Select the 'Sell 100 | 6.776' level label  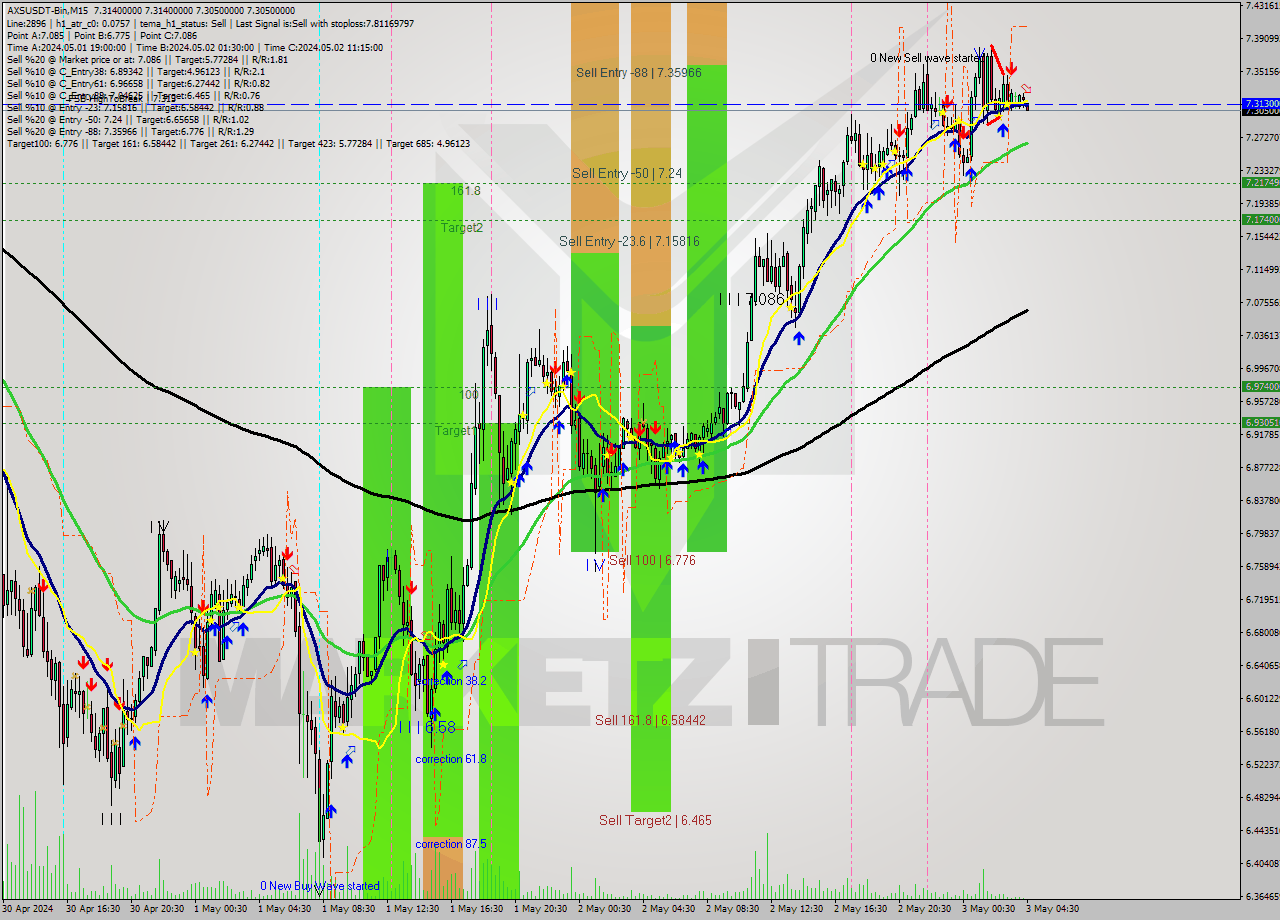coord(652,561)
